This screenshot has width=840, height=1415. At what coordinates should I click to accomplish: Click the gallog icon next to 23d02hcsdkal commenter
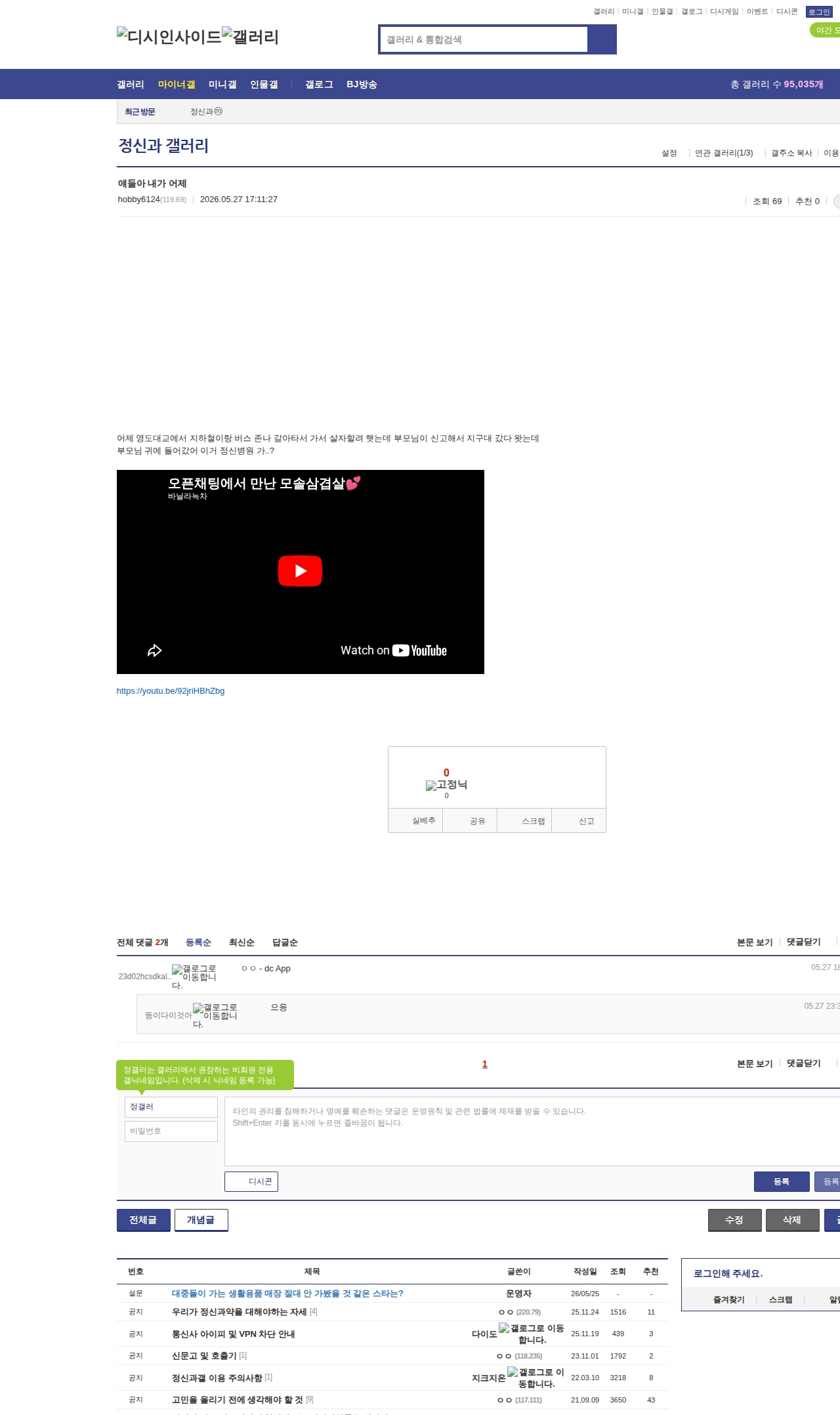[x=194, y=977]
